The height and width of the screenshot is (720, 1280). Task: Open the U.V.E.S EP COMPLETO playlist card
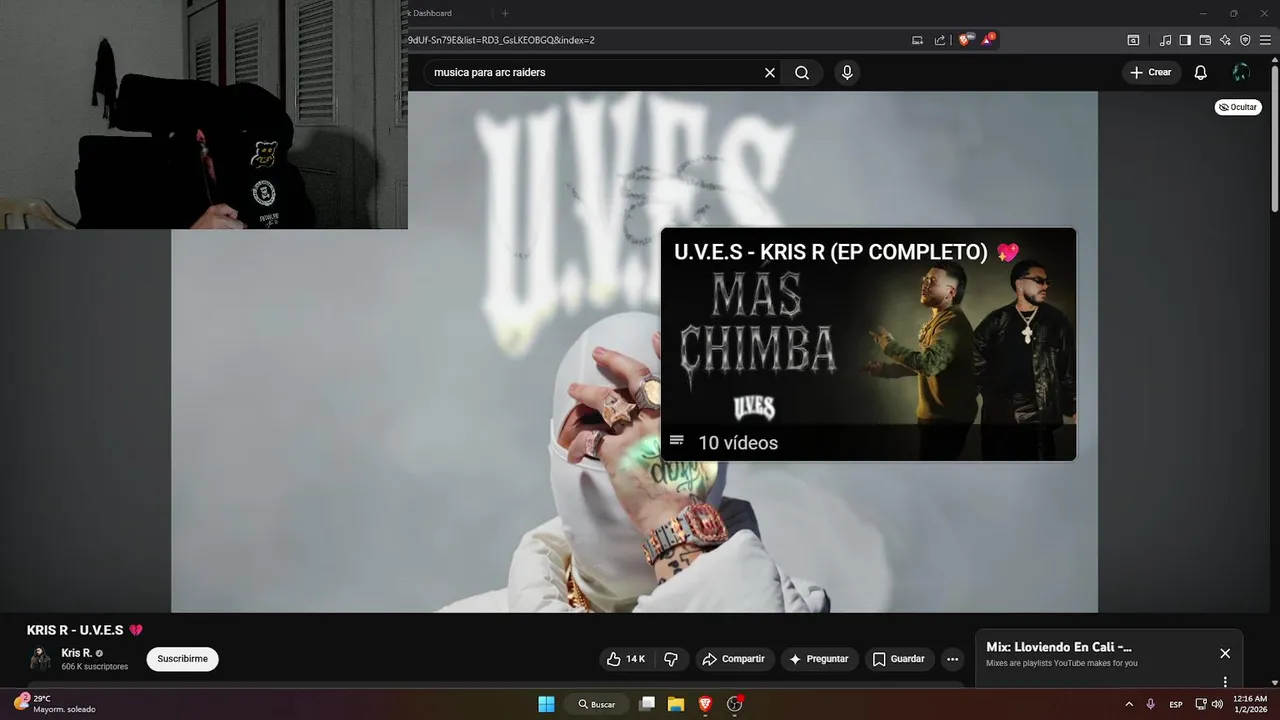[868, 344]
